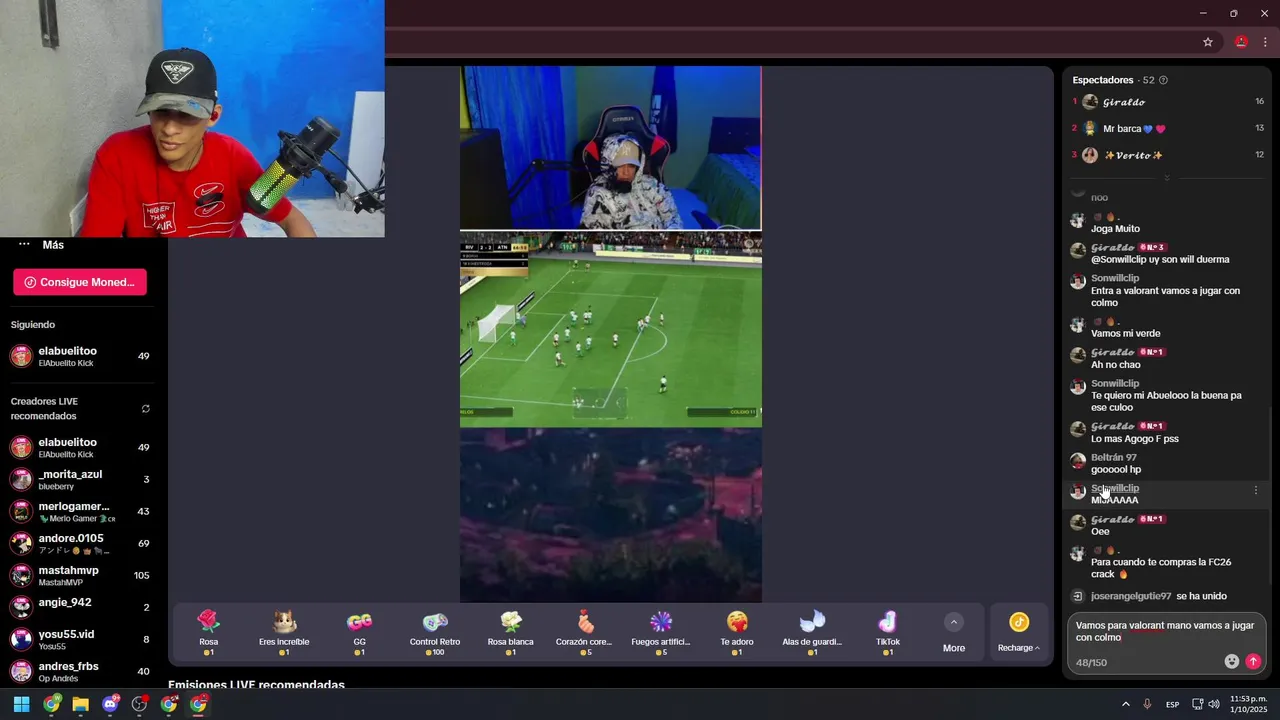This screenshot has height=720, width=1280.
Task: Click the live stream video player
Action: pos(610,334)
